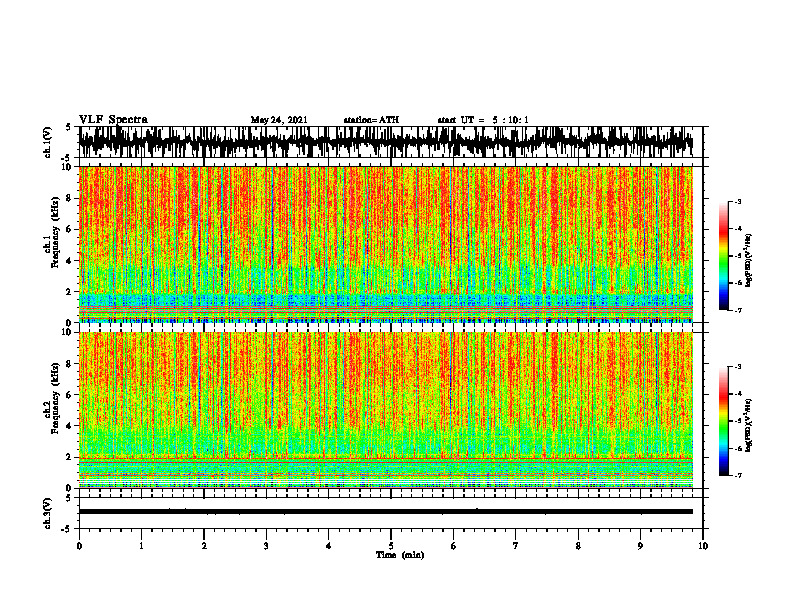This screenshot has width=792, height=612.
Task: Click the '8' kHz tick on ch.1 axis
Action: (70, 198)
